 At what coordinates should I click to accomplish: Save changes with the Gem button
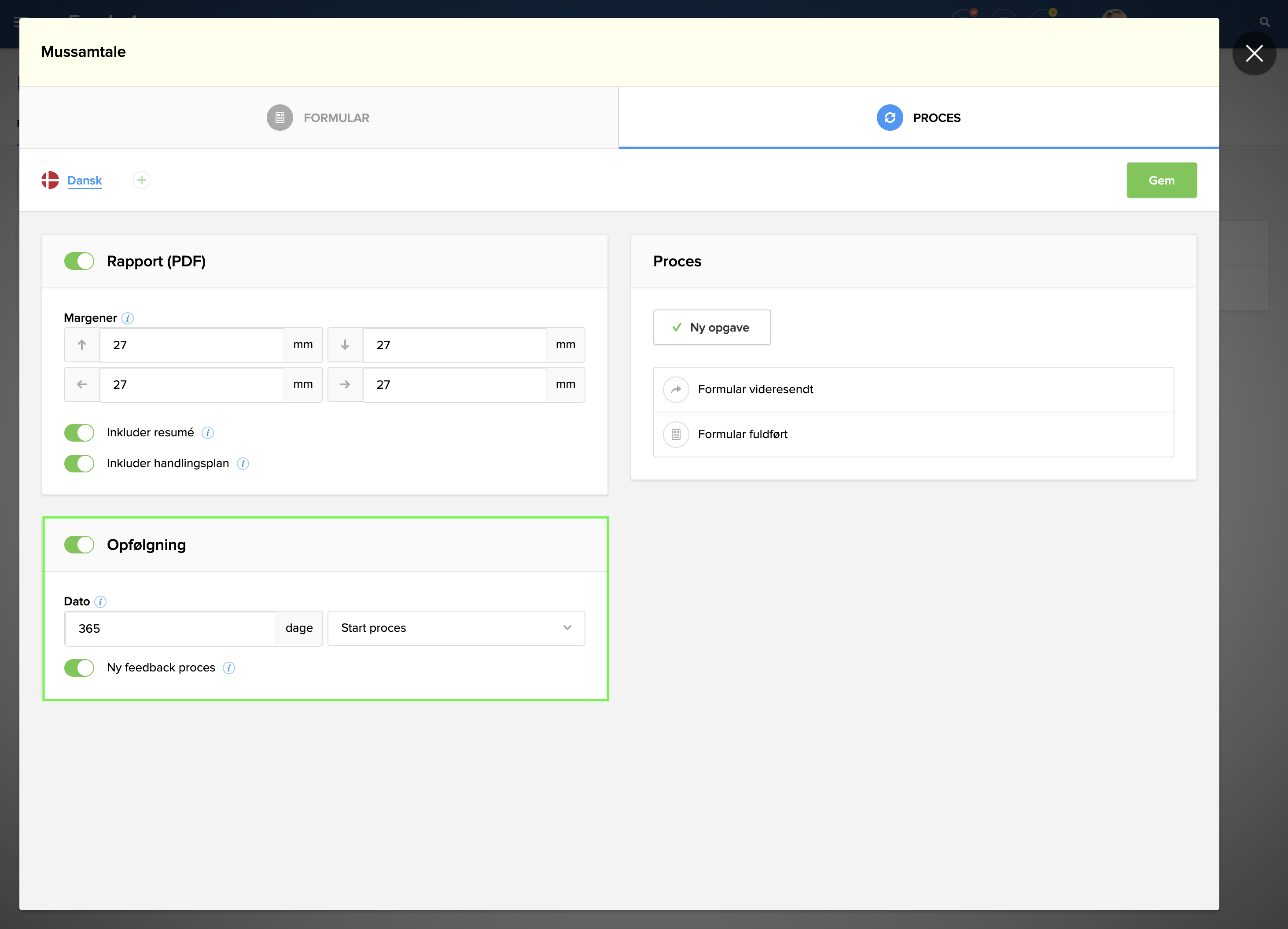click(x=1161, y=180)
